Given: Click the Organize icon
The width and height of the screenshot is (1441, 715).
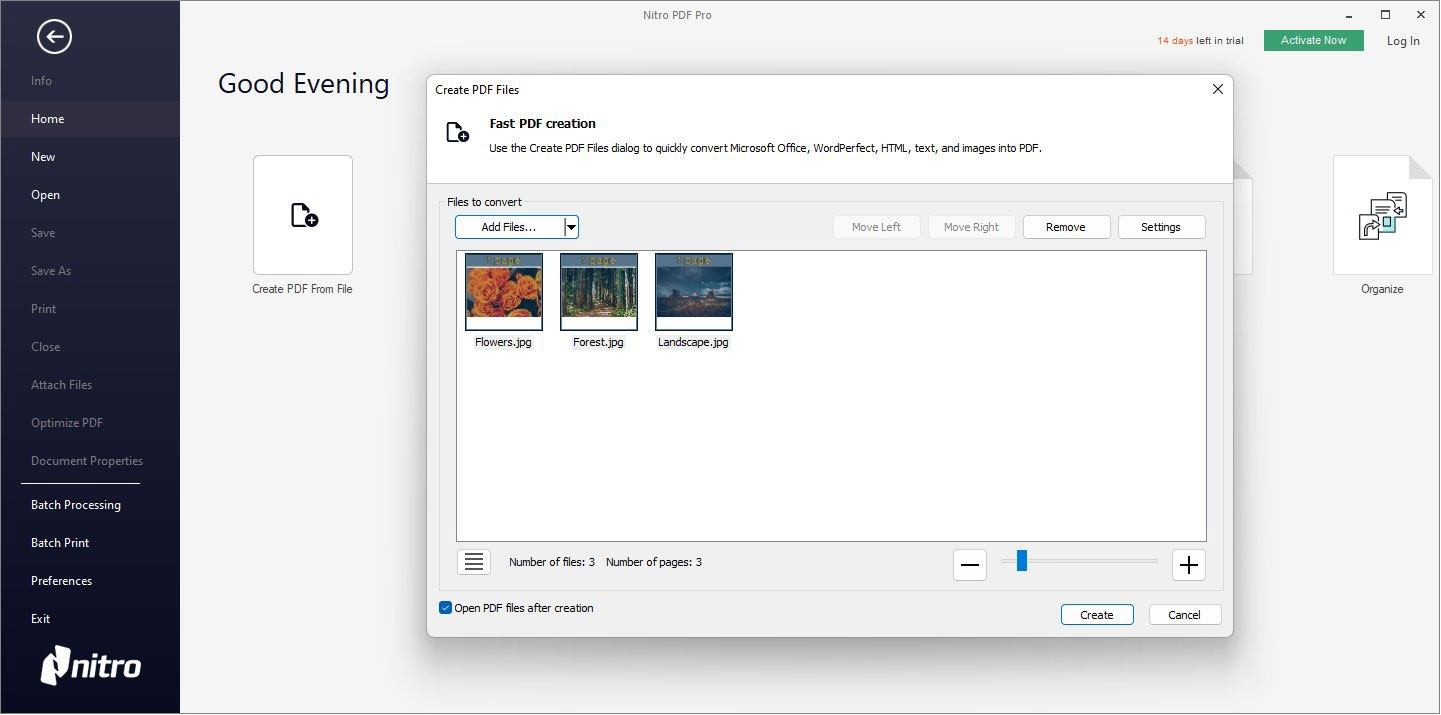Looking at the screenshot, I should click(1382, 215).
